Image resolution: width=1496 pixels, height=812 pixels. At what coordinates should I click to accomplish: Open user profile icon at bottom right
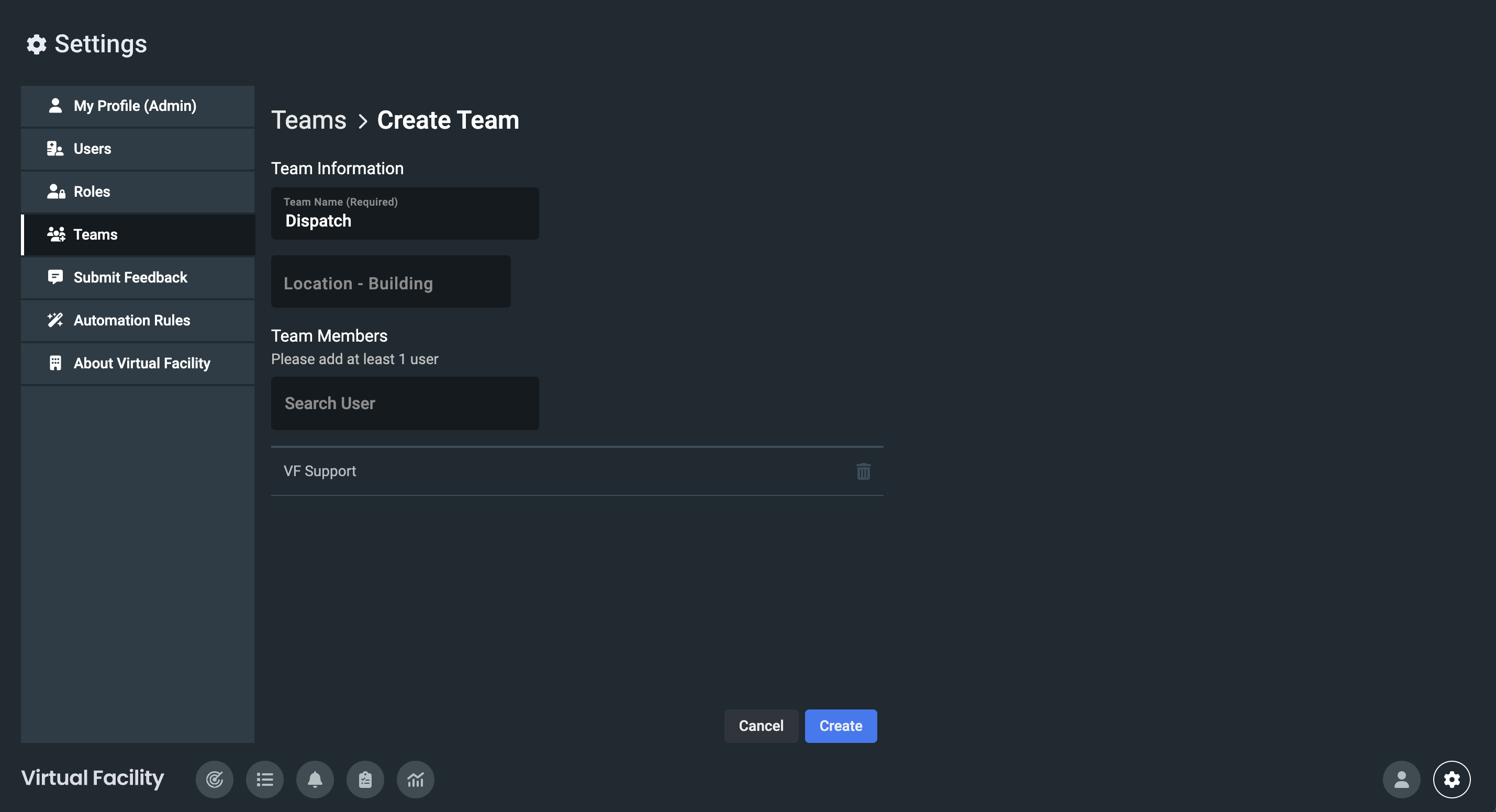[1401, 780]
